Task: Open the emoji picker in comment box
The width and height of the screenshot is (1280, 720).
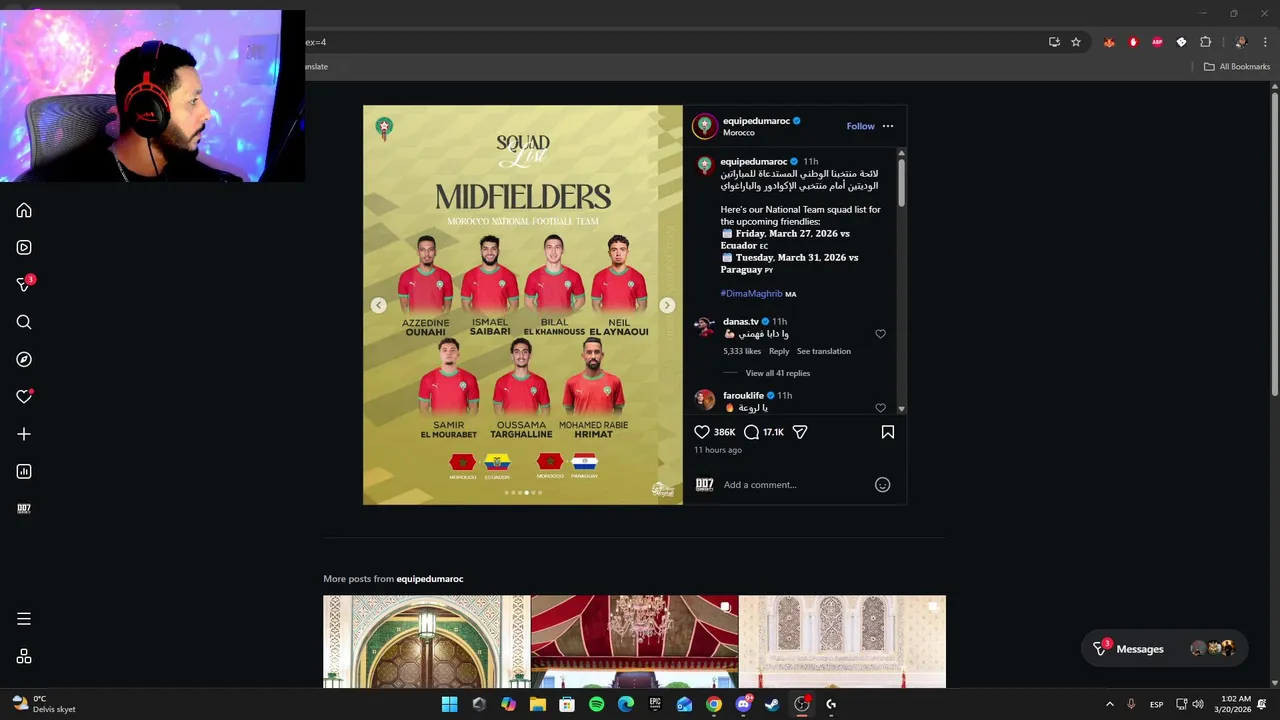Action: [x=882, y=485]
